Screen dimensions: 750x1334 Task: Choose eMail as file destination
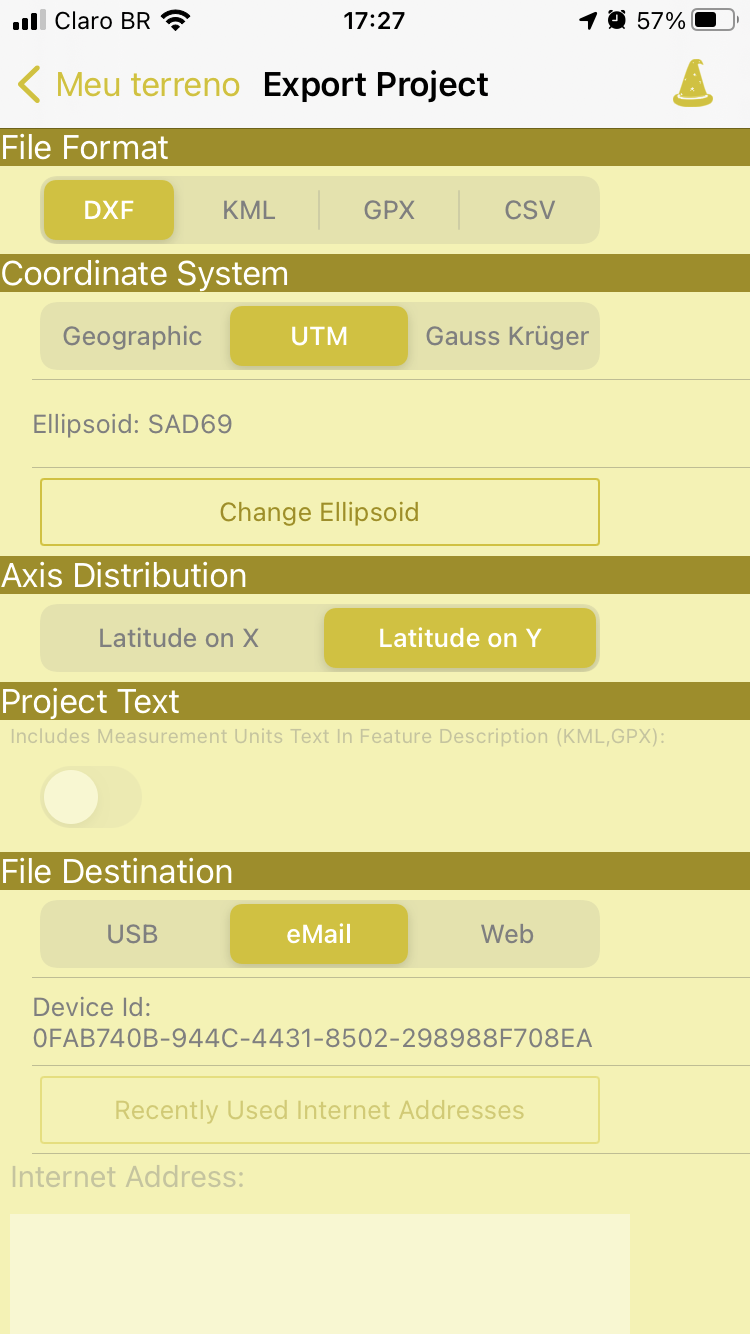[x=318, y=934]
